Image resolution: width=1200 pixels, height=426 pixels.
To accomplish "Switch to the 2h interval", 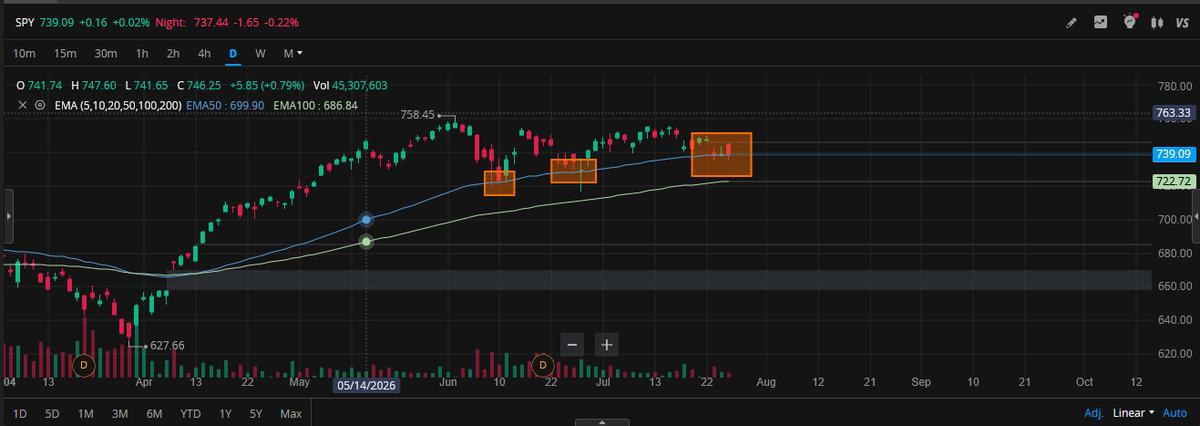I will [x=173, y=53].
